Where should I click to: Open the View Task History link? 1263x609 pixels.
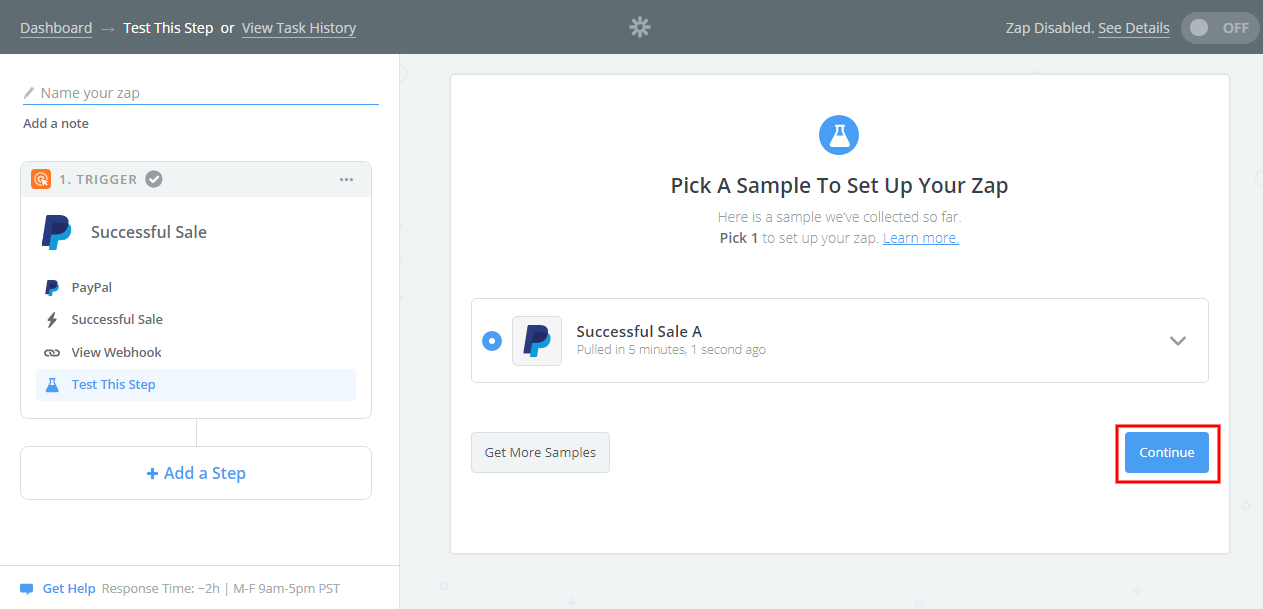[x=299, y=28]
